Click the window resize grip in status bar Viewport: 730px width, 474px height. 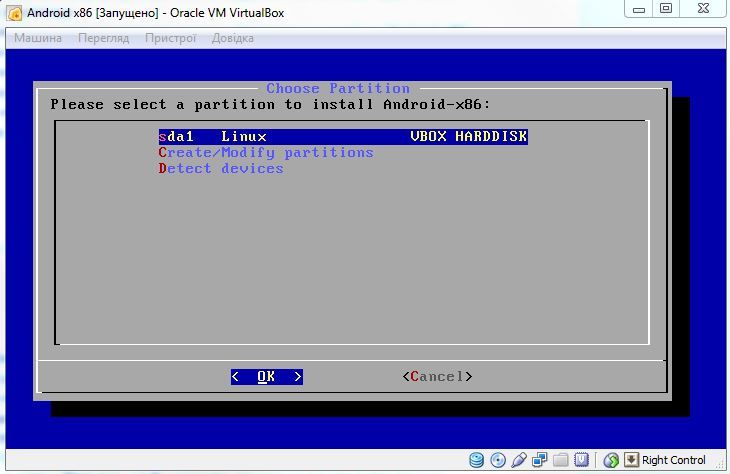pos(720,464)
